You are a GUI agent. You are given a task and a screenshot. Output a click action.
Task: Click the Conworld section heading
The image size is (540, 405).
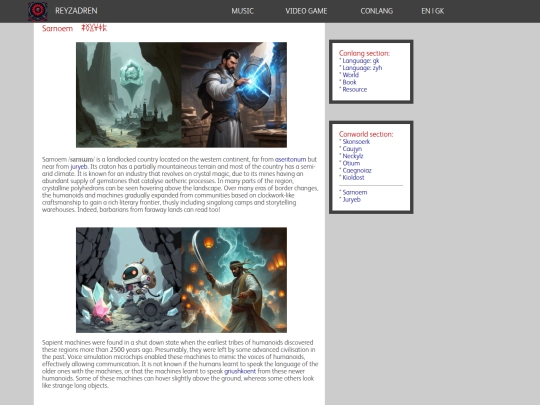coord(366,134)
